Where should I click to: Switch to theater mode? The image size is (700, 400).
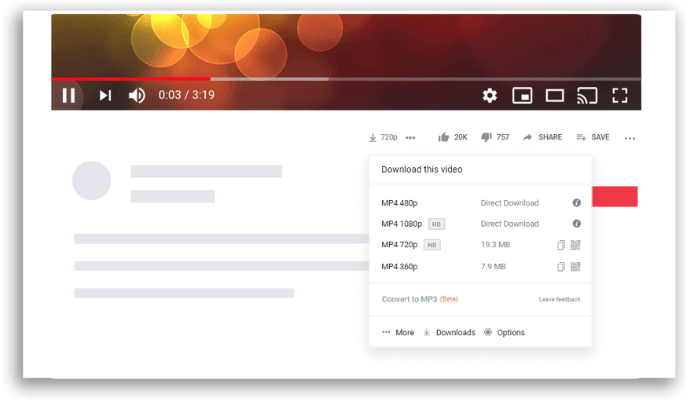pos(554,96)
